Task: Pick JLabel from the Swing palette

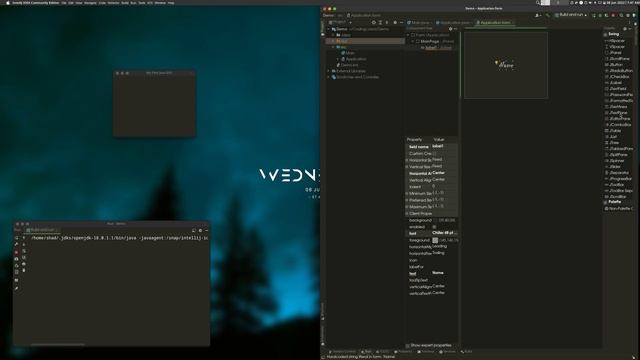Action: 614,82
